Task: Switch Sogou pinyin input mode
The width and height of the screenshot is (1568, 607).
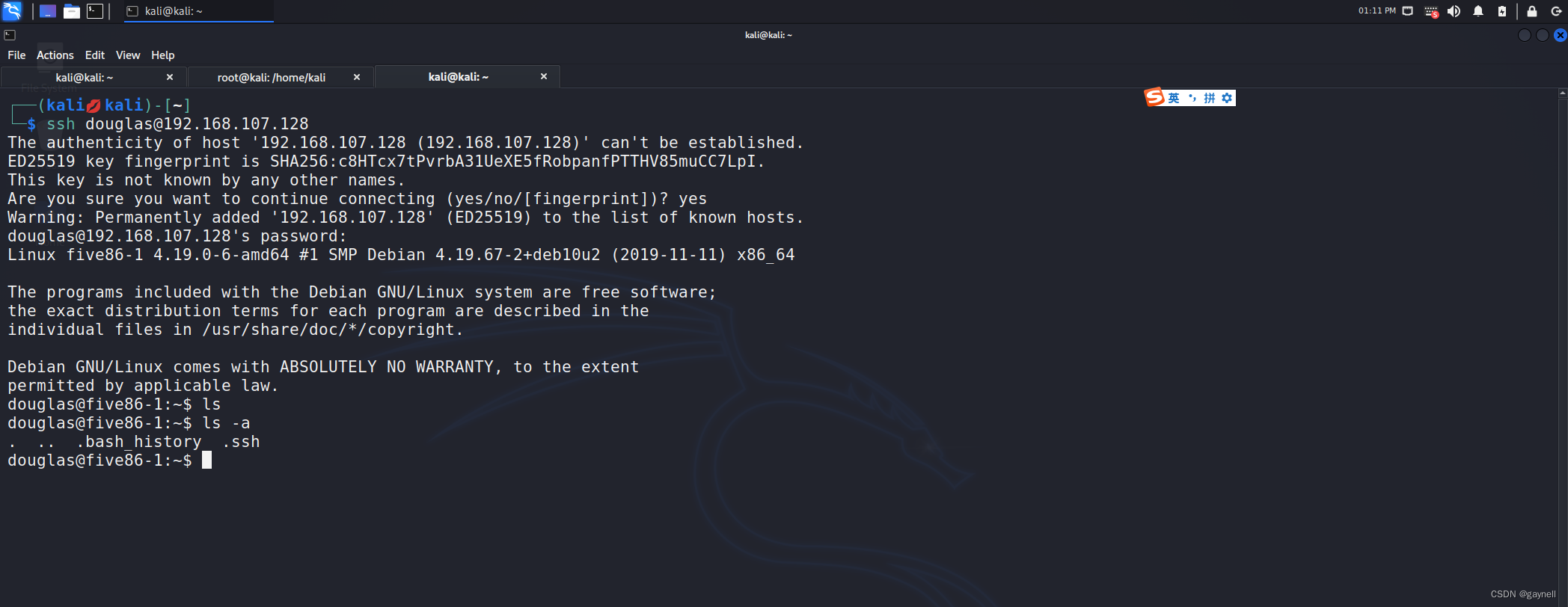Action: (1210, 98)
